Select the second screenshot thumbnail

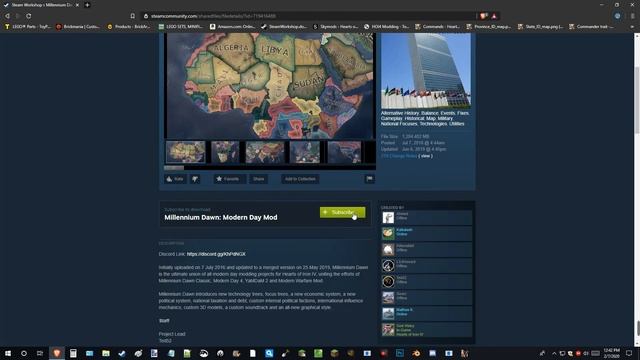pos(225,152)
